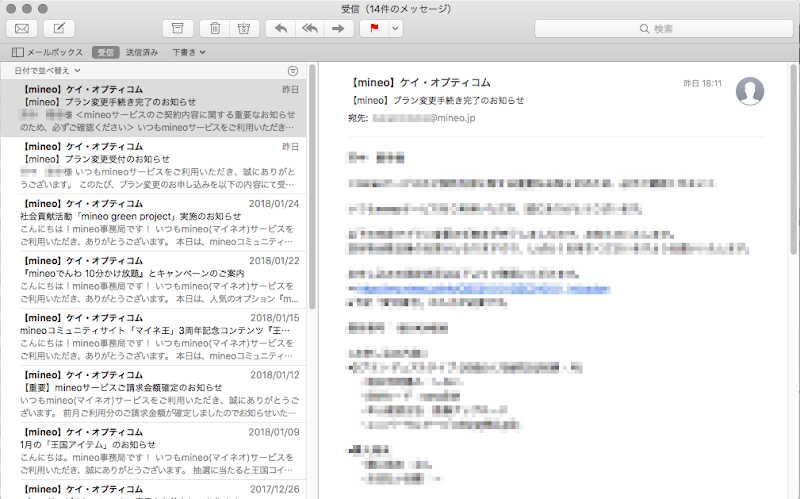Open the マイネ王 3周年記念 email
This screenshot has width=800, height=499.
(153, 337)
